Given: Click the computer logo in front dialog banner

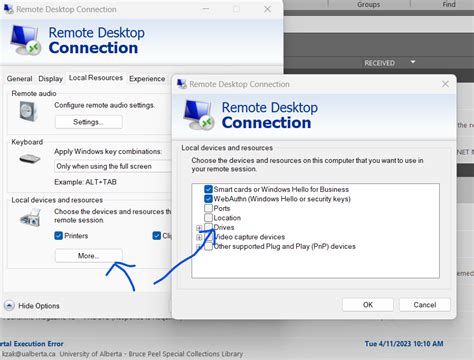Looking at the screenshot, I should (198, 115).
